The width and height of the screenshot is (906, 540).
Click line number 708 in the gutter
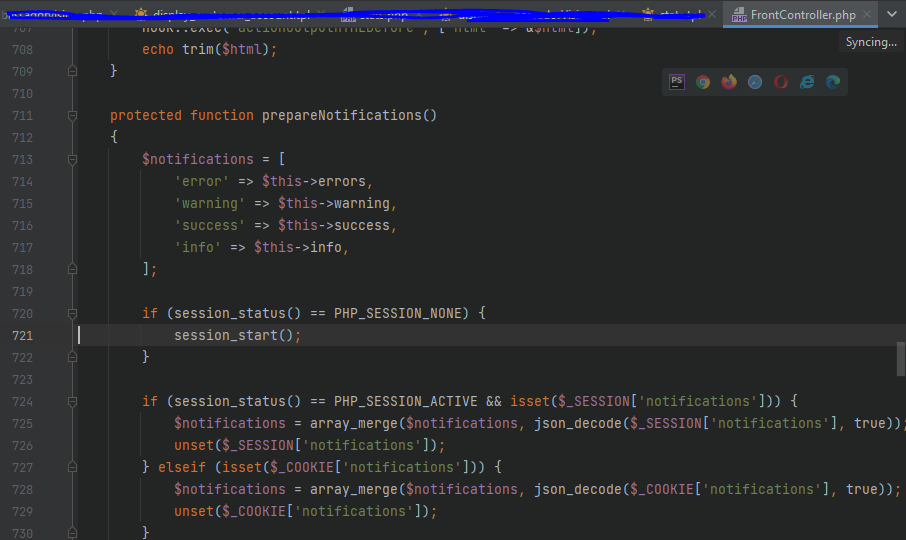(23, 50)
